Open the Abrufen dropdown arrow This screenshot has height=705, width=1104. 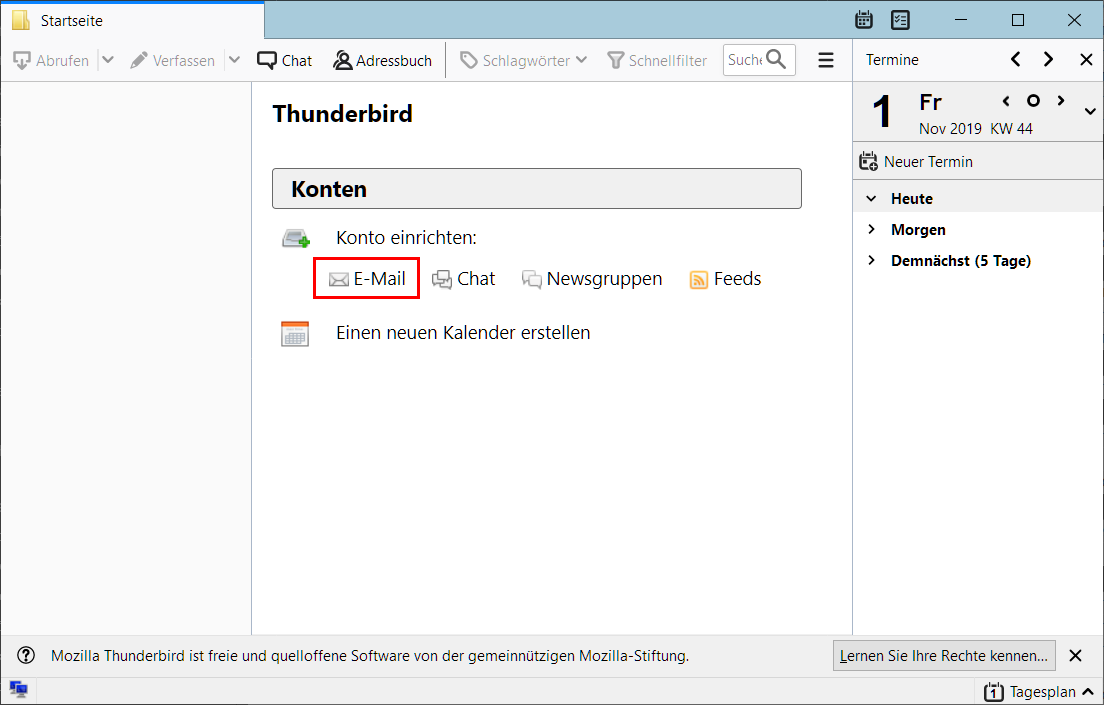point(108,60)
